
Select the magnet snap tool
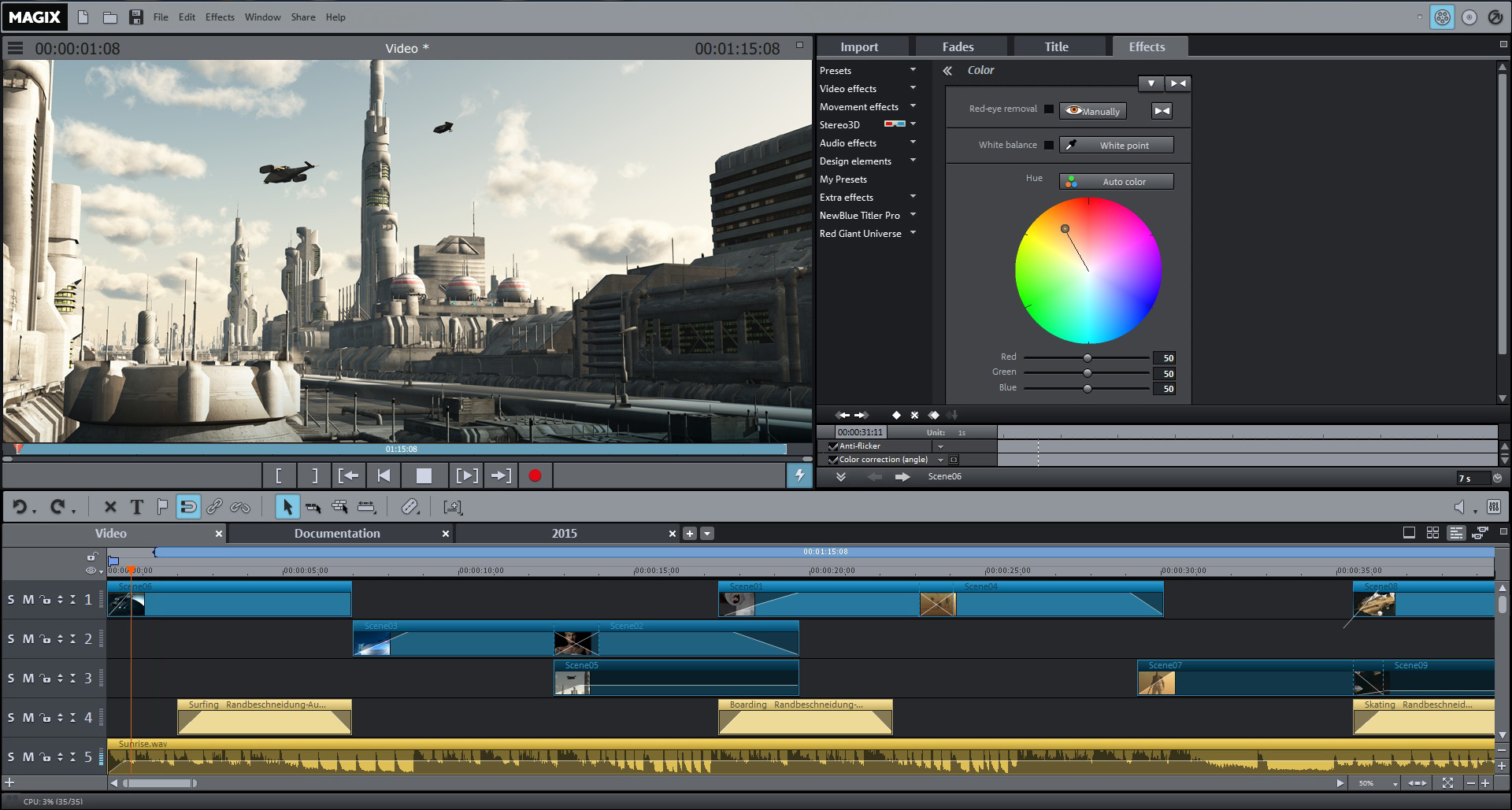188,507
